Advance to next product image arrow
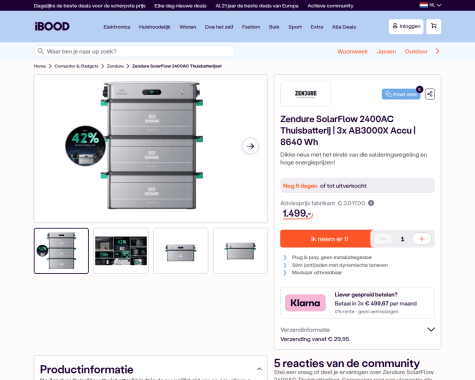Image resolution: width=475 pixels, height=380 pixels. pos(250,146)
